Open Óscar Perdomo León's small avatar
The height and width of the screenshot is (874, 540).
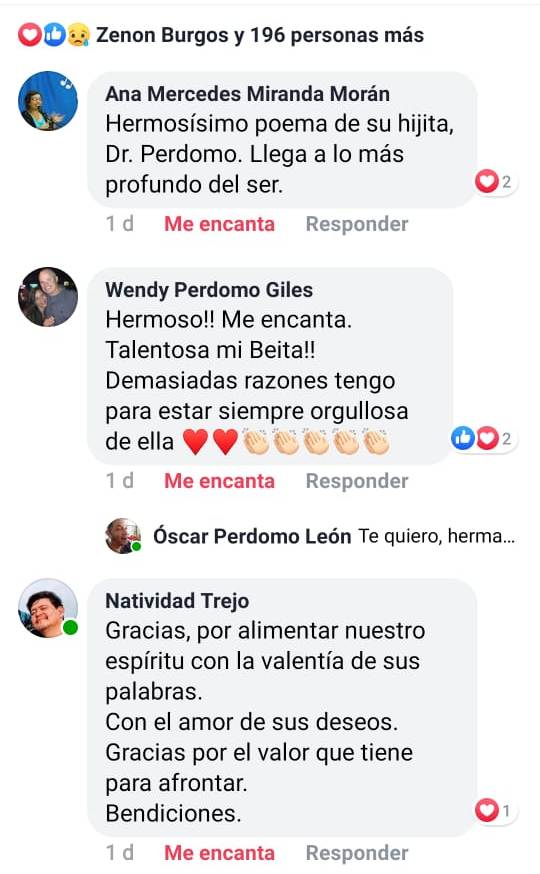tap(123, 536)
